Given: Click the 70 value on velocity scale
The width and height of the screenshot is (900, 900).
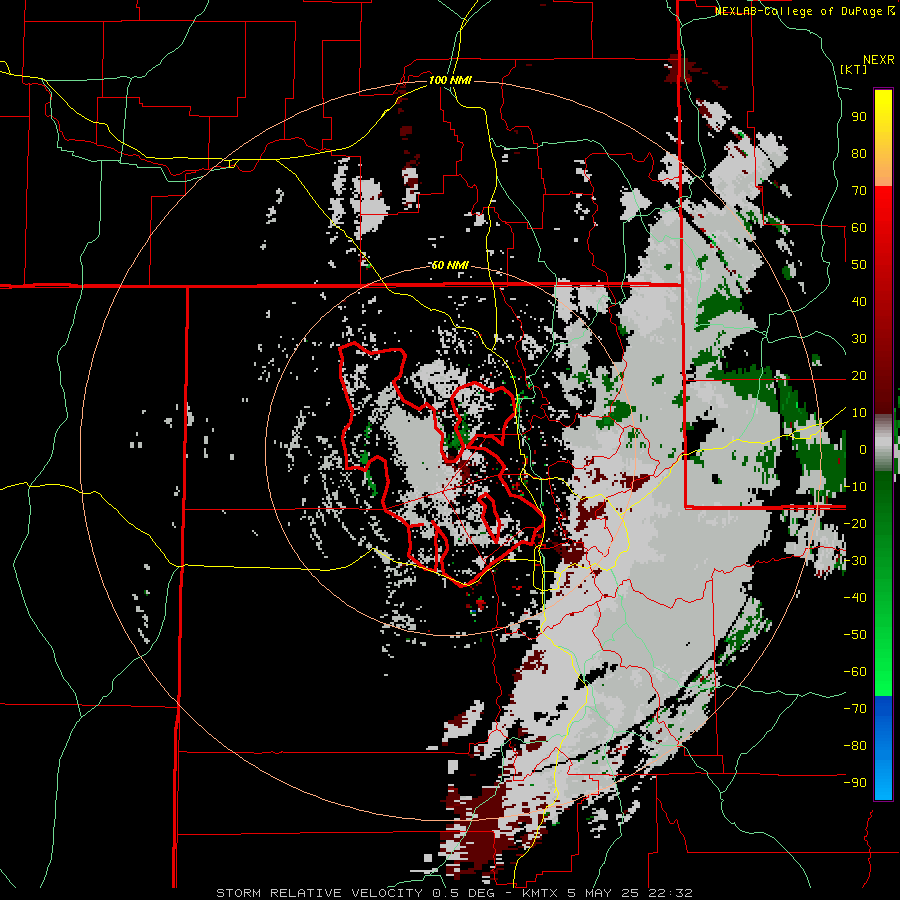Looking at the screenshot, I should [859, 191].
